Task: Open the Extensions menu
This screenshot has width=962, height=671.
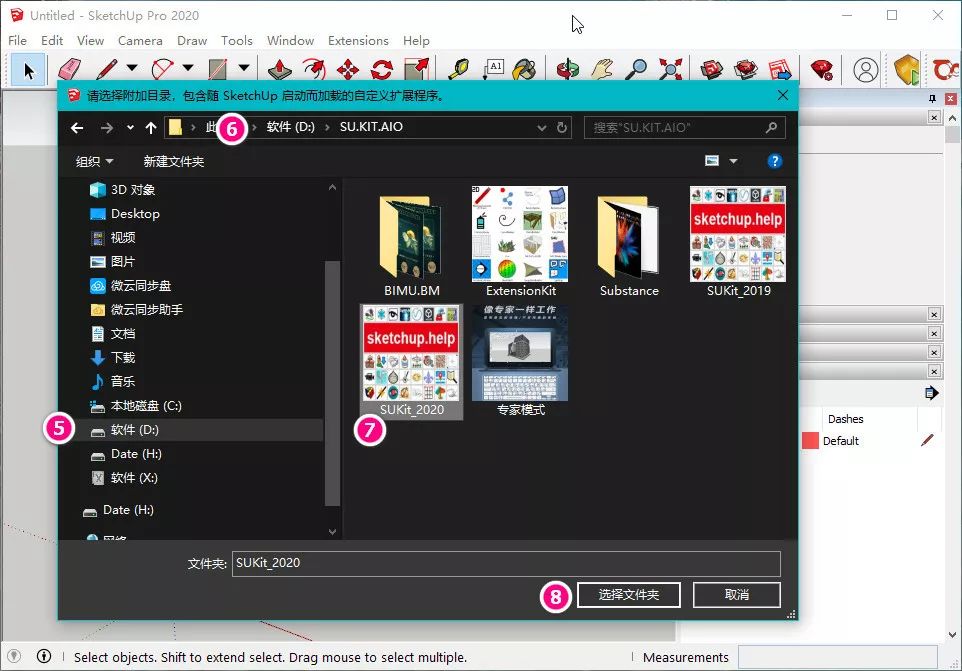Action: point(358,40)
